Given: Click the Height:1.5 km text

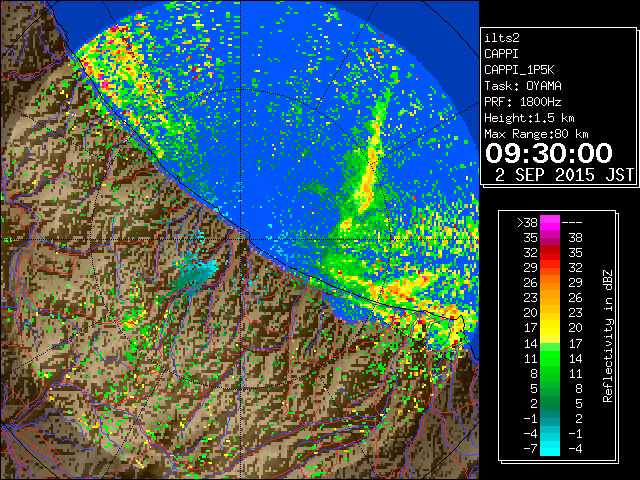Looking at the screenshot, I should (529, 118).
